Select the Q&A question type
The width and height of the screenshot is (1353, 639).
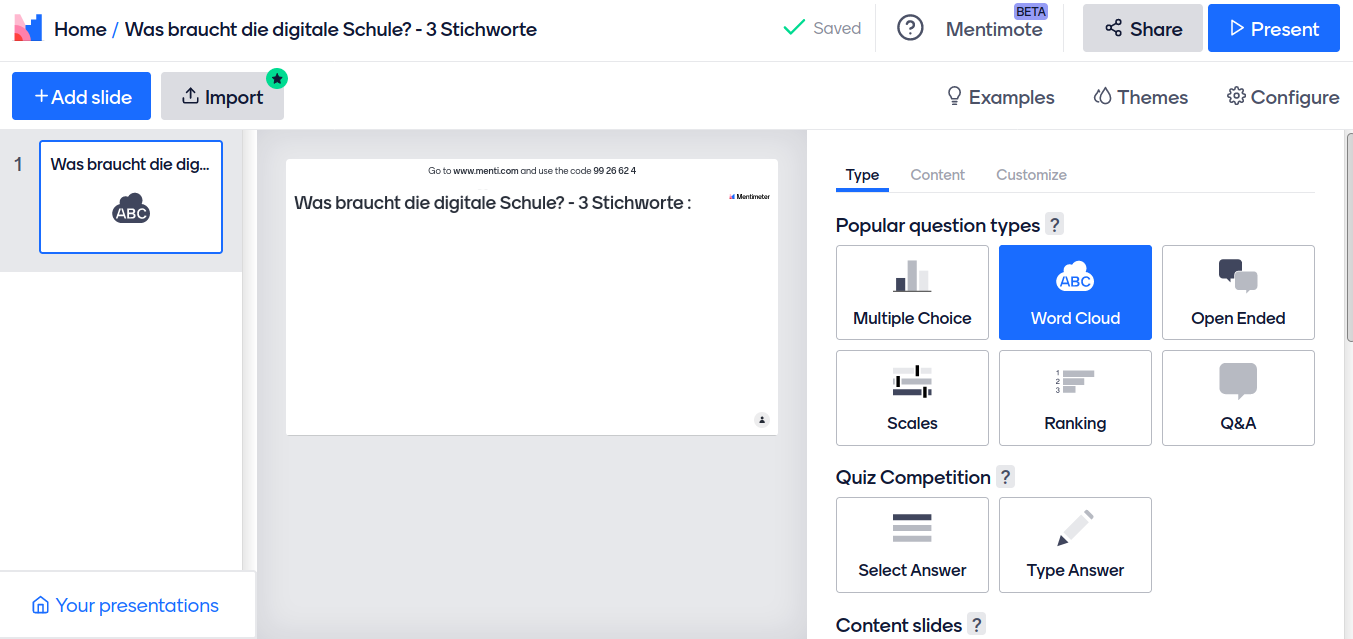[1238, 397]
